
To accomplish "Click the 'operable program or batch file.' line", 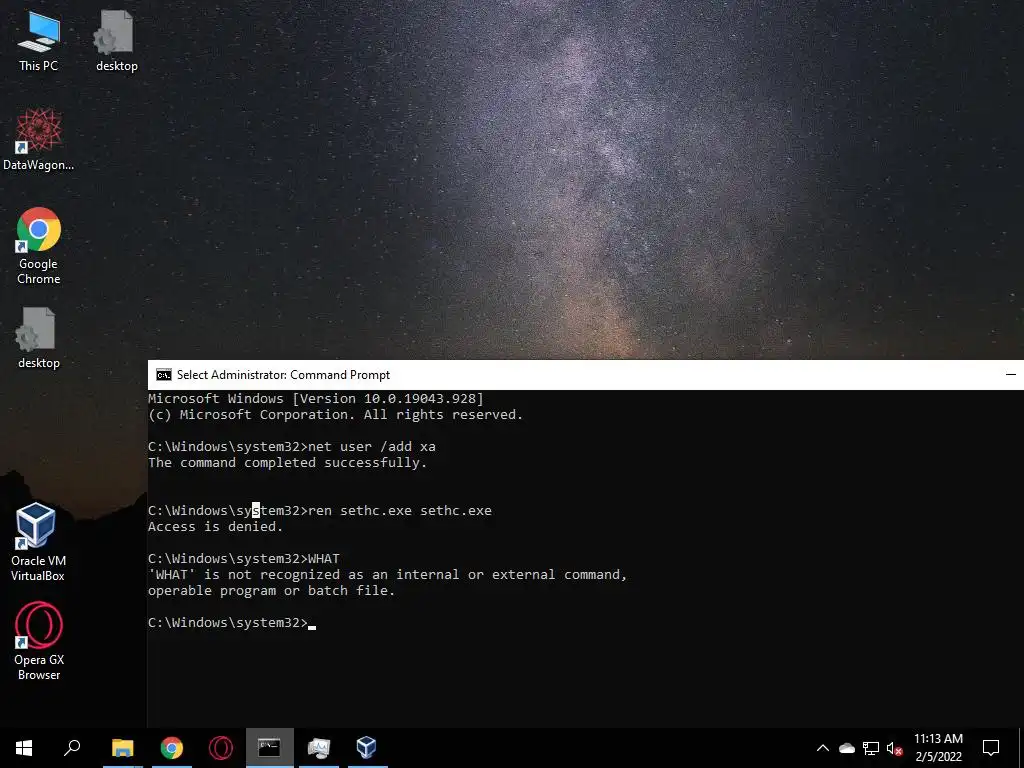I will (272, 591).
